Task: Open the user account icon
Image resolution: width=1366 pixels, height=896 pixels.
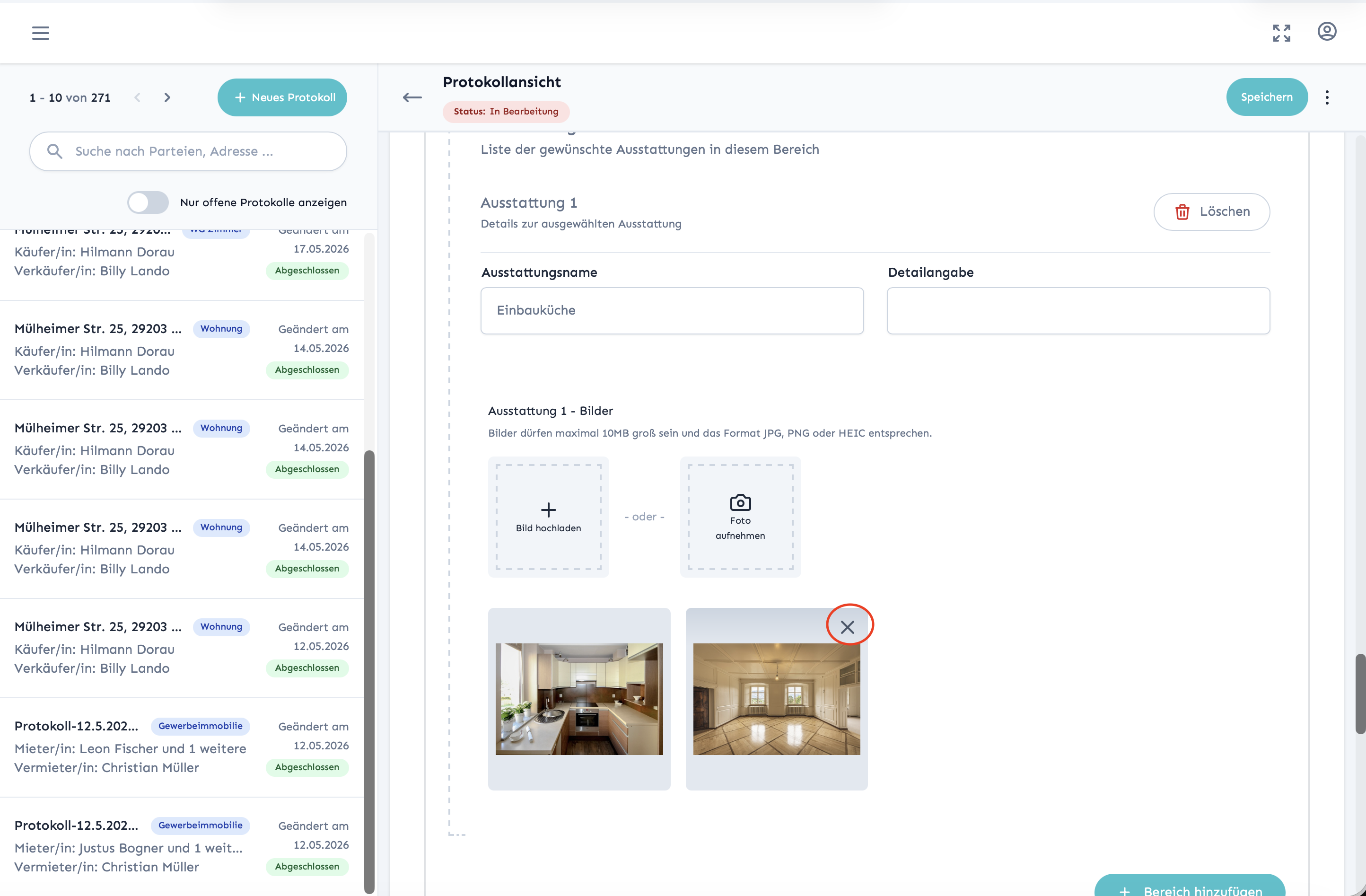Action: pyautogui.click(x=1326, y=32)
